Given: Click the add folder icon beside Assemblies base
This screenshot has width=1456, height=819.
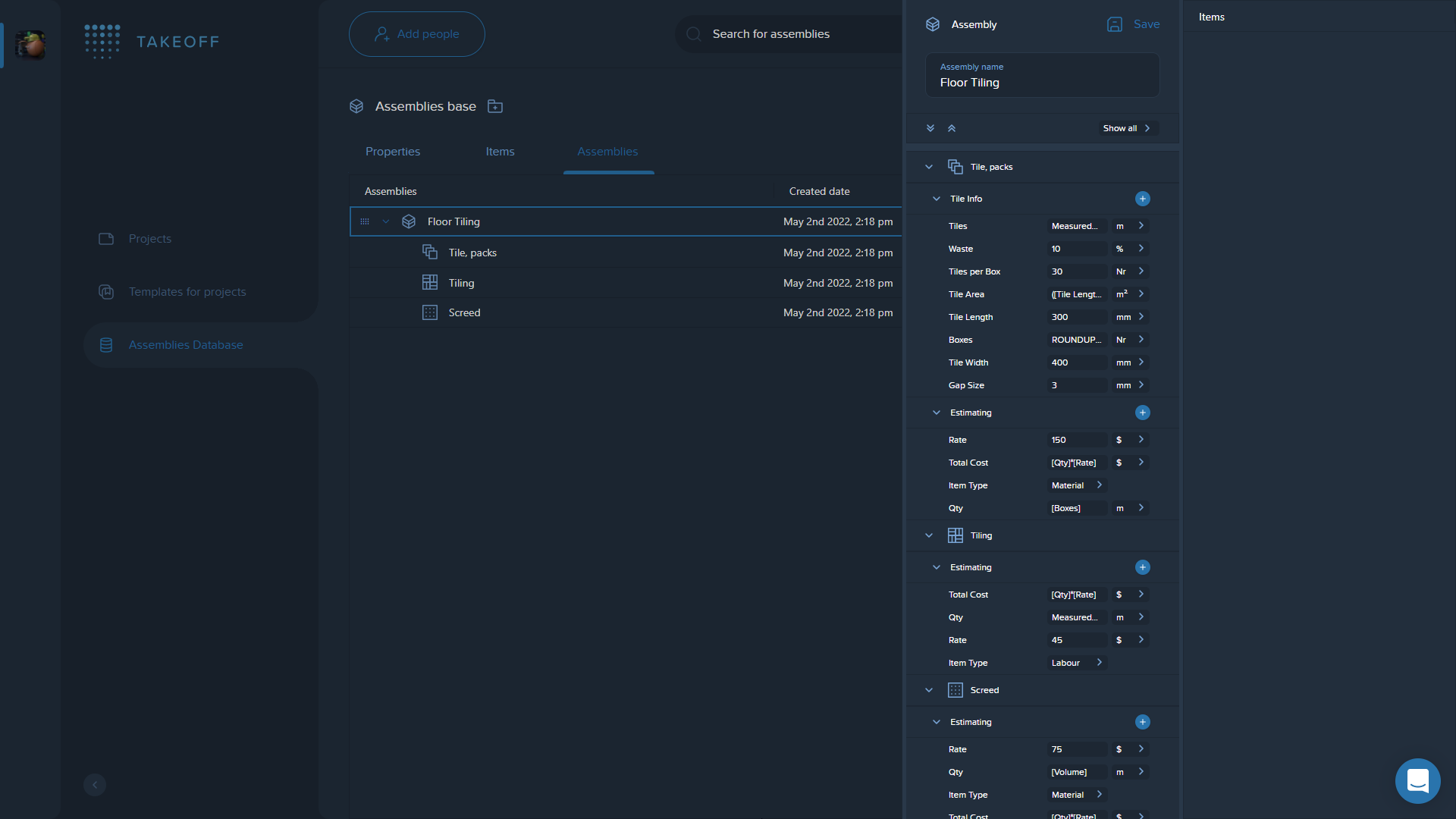Looking at the screenshot, I should tap(495, 106).
